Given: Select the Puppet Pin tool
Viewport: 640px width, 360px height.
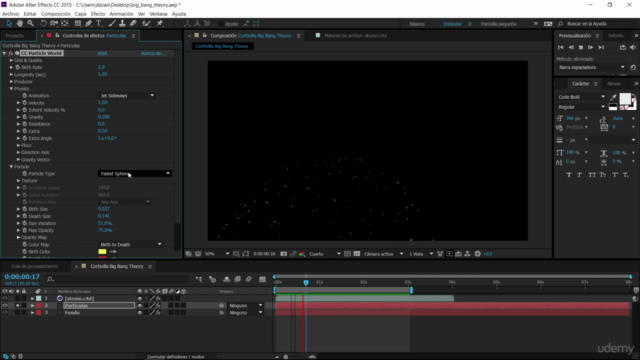Looking at the screenshot, I should coord(160,24).
